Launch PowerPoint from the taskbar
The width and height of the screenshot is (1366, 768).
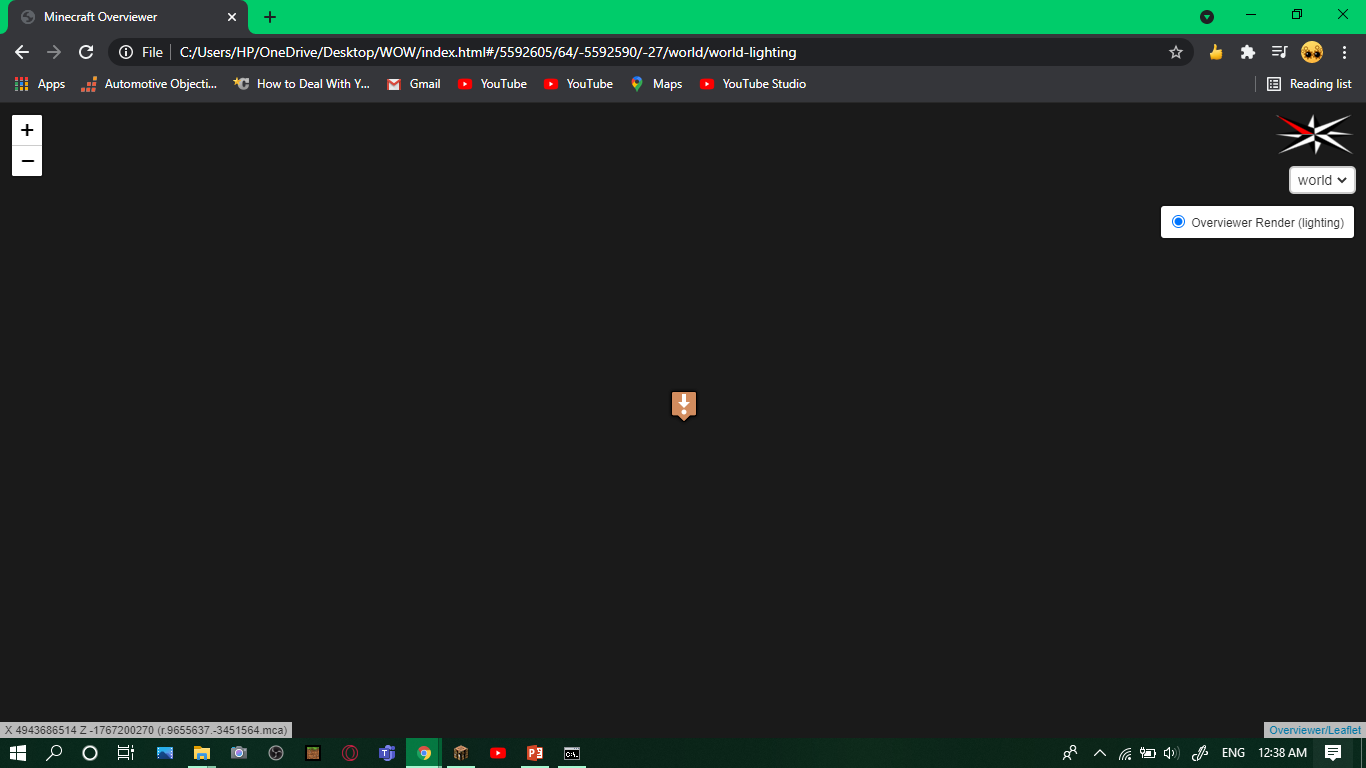point(534,753)
